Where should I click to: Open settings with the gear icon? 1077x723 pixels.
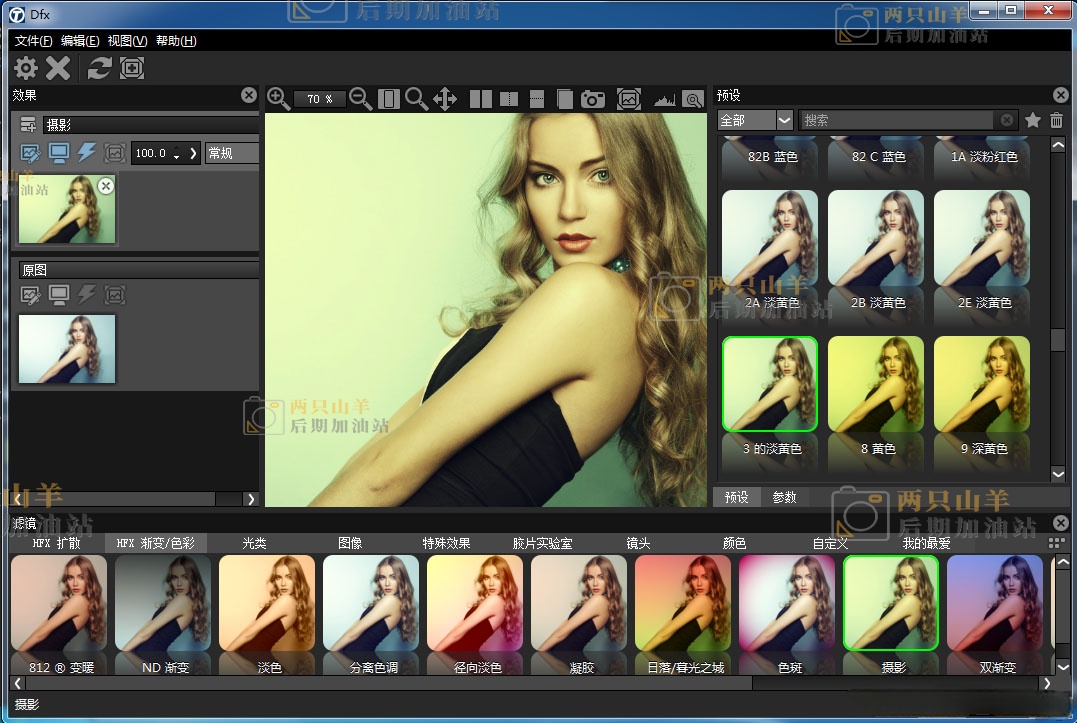tap(26, 68)
